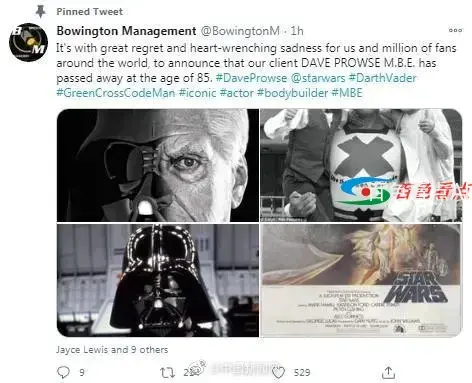Viewport: 472px width, 383px height.
Task: Open the @starwars mention
Action: 318,78
